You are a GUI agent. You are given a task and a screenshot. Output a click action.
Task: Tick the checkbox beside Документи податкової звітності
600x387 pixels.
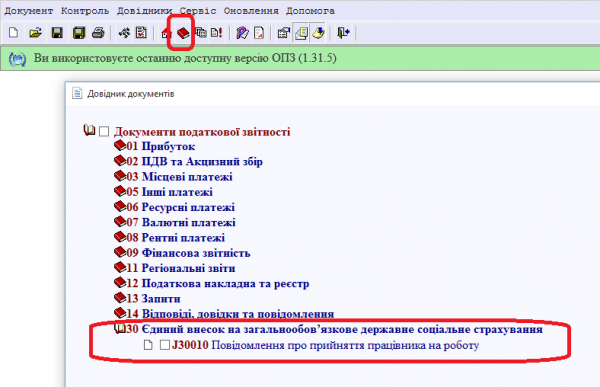104,132
